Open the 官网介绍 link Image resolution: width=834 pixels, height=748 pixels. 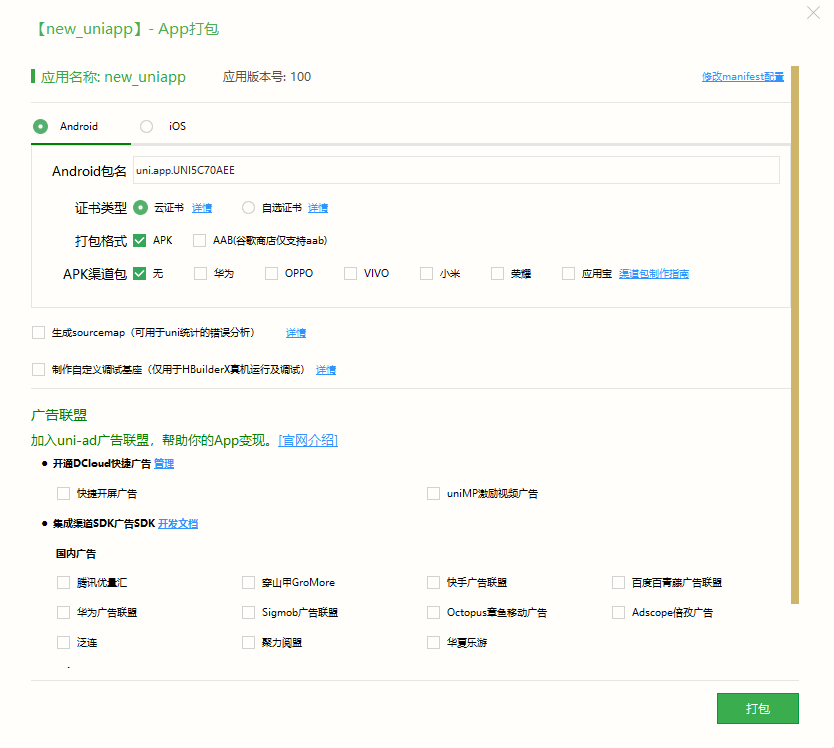[x=308, y=441]
